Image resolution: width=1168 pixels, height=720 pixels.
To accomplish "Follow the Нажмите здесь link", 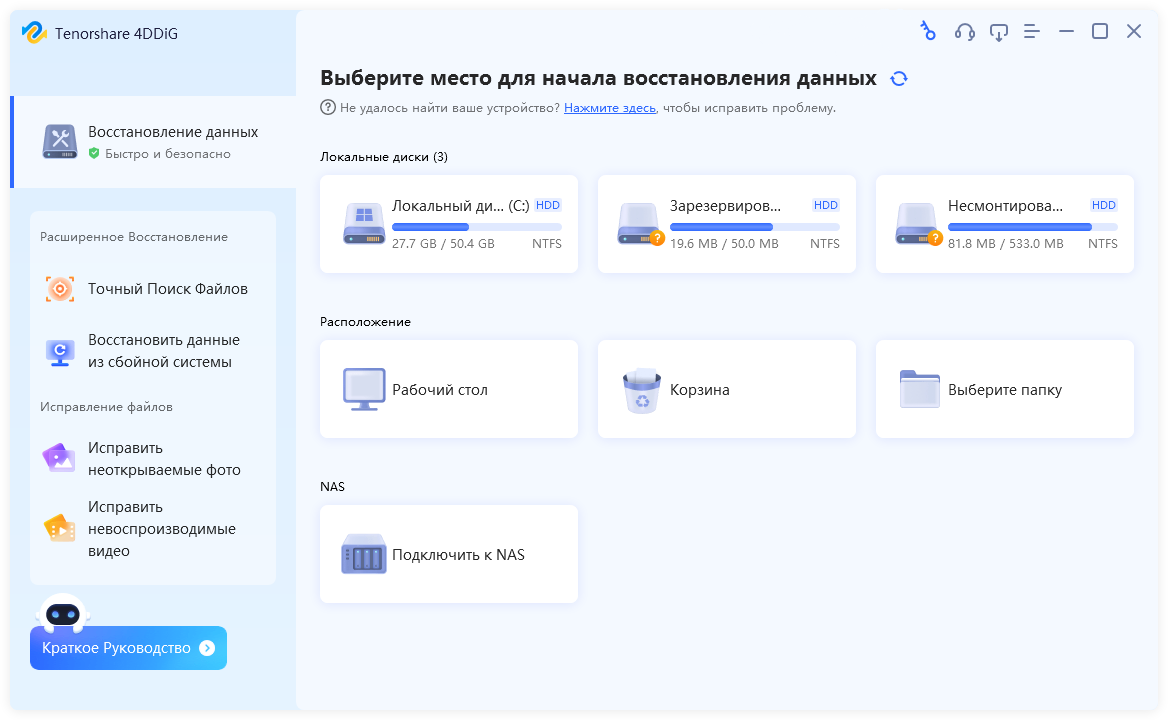I will point(609,107).
